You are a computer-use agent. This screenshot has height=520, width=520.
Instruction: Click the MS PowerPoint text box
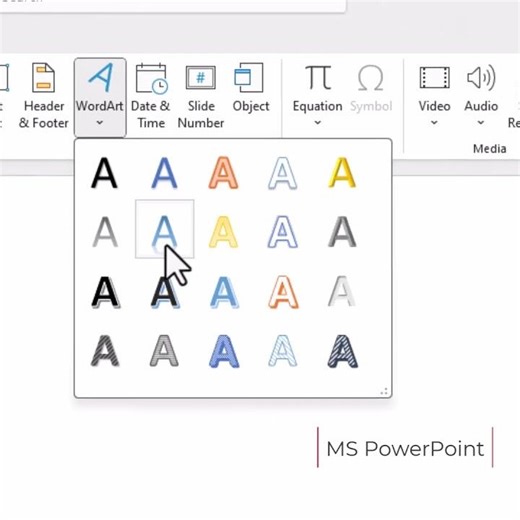(405, 448)
